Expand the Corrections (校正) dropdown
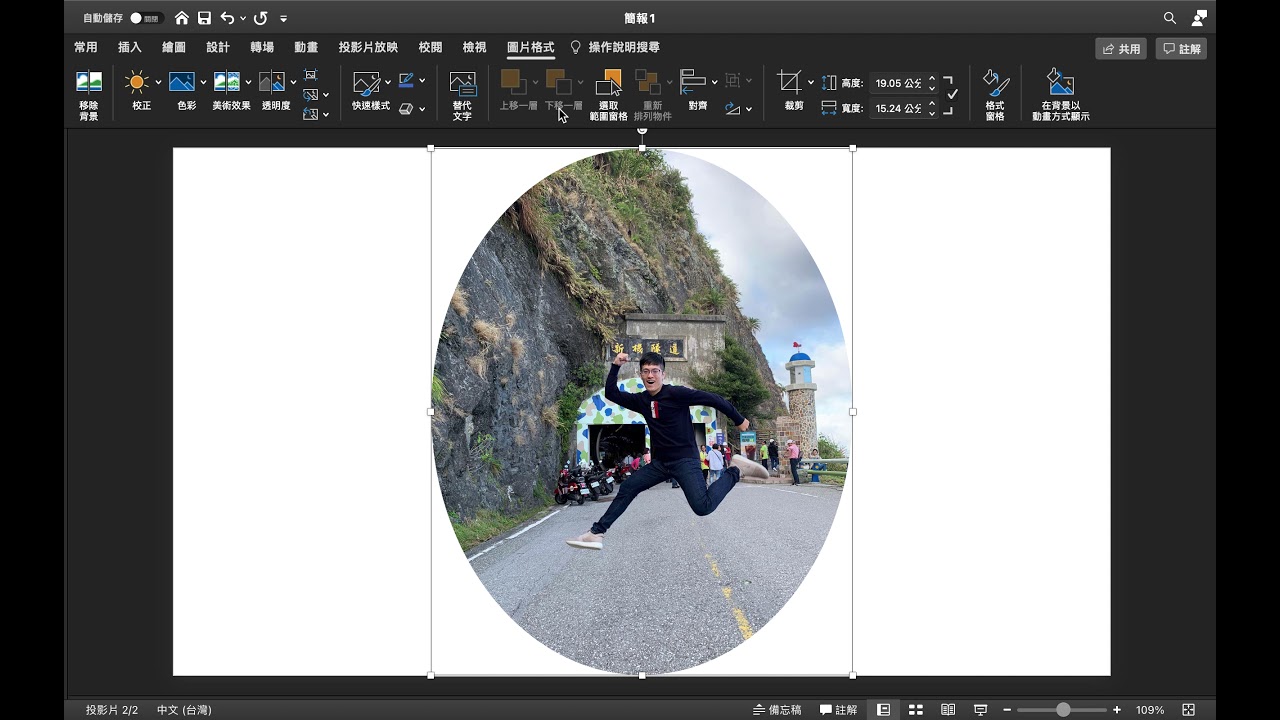 point(158,83)
